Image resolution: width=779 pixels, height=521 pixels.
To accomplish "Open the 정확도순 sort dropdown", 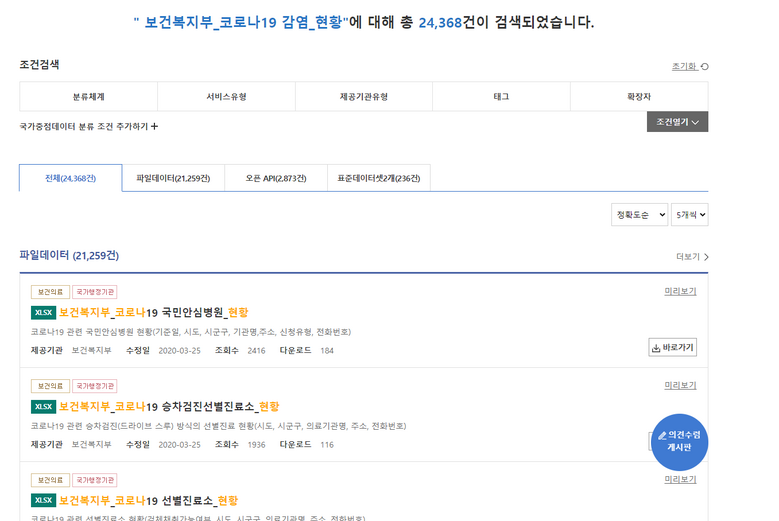I will (x=639, y=215).
